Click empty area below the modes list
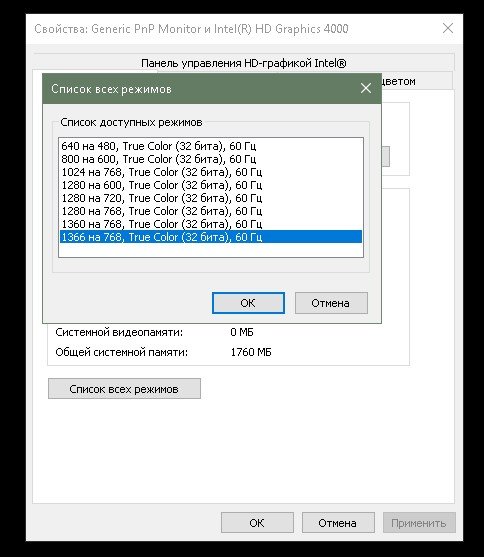 click(211, 250)
